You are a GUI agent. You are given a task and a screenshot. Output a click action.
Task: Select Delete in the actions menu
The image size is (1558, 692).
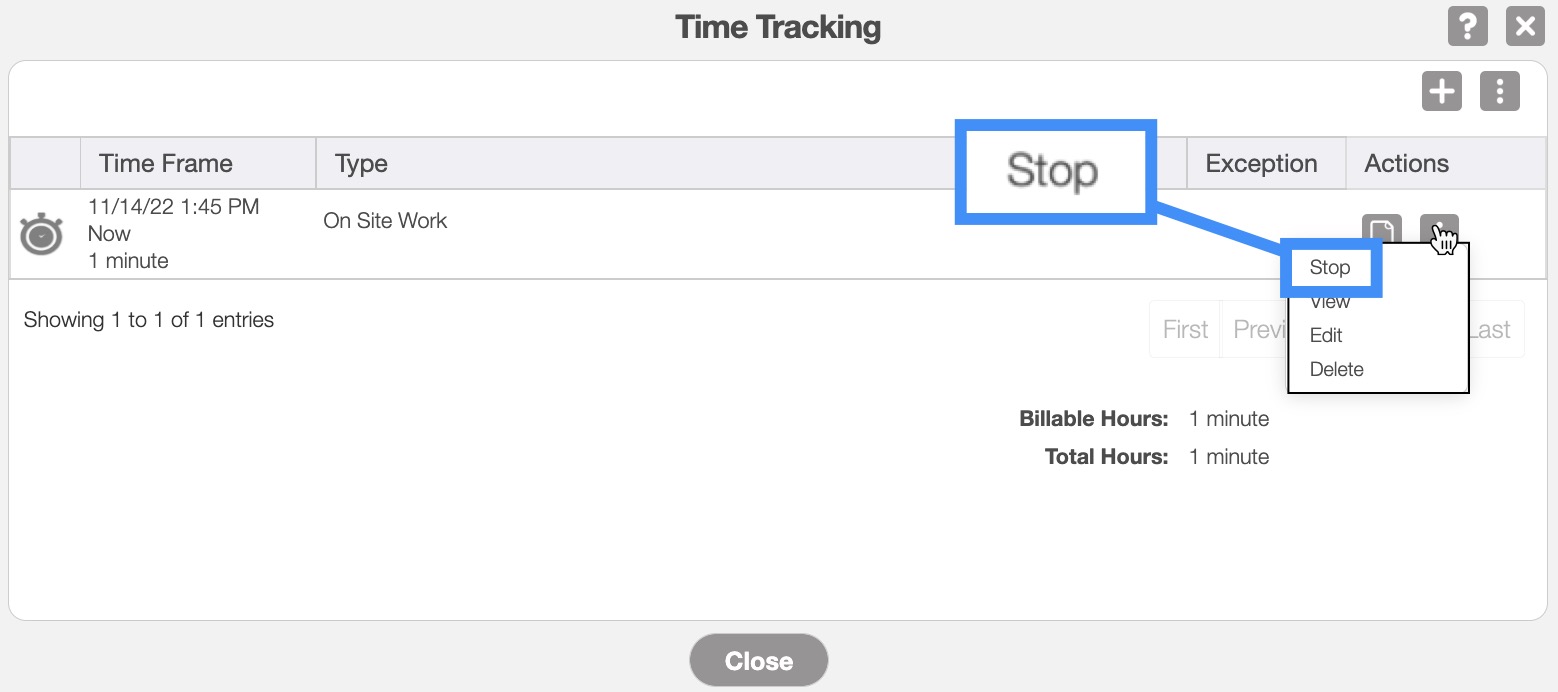click(x=1336, y=369)
